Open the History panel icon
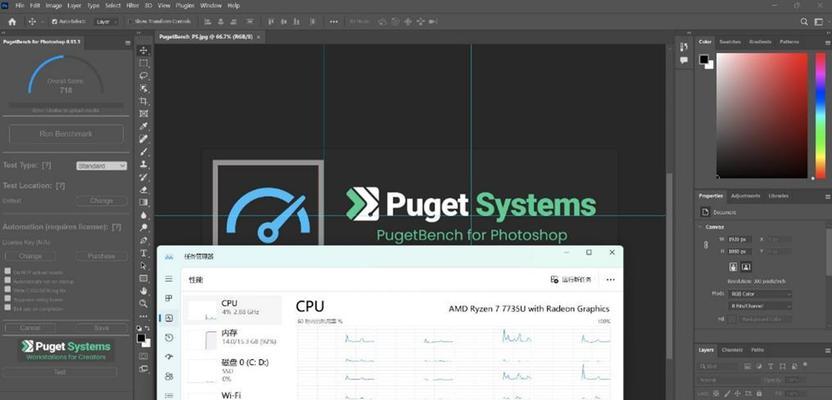This screenshot has width=832, height=400. [683, 47]
